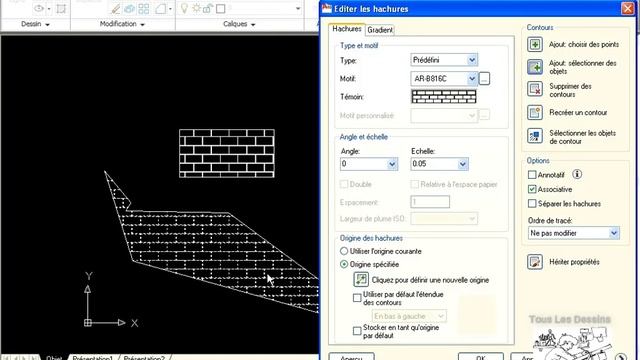640x360 pixels.
Task: Open the Ellipse tool flyout arrow
Action: coord(49,9)
